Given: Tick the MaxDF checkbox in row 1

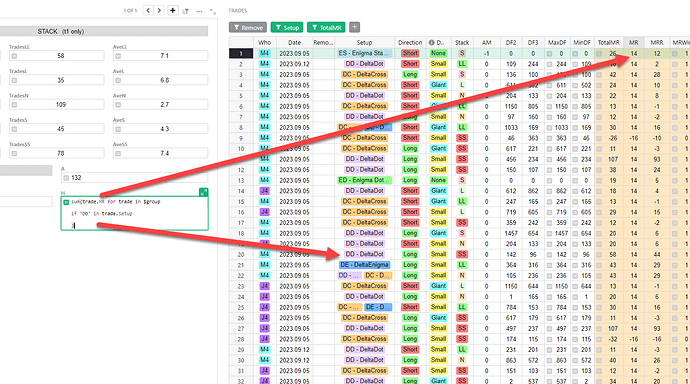Looking at the screenshot, I should 550,54.
